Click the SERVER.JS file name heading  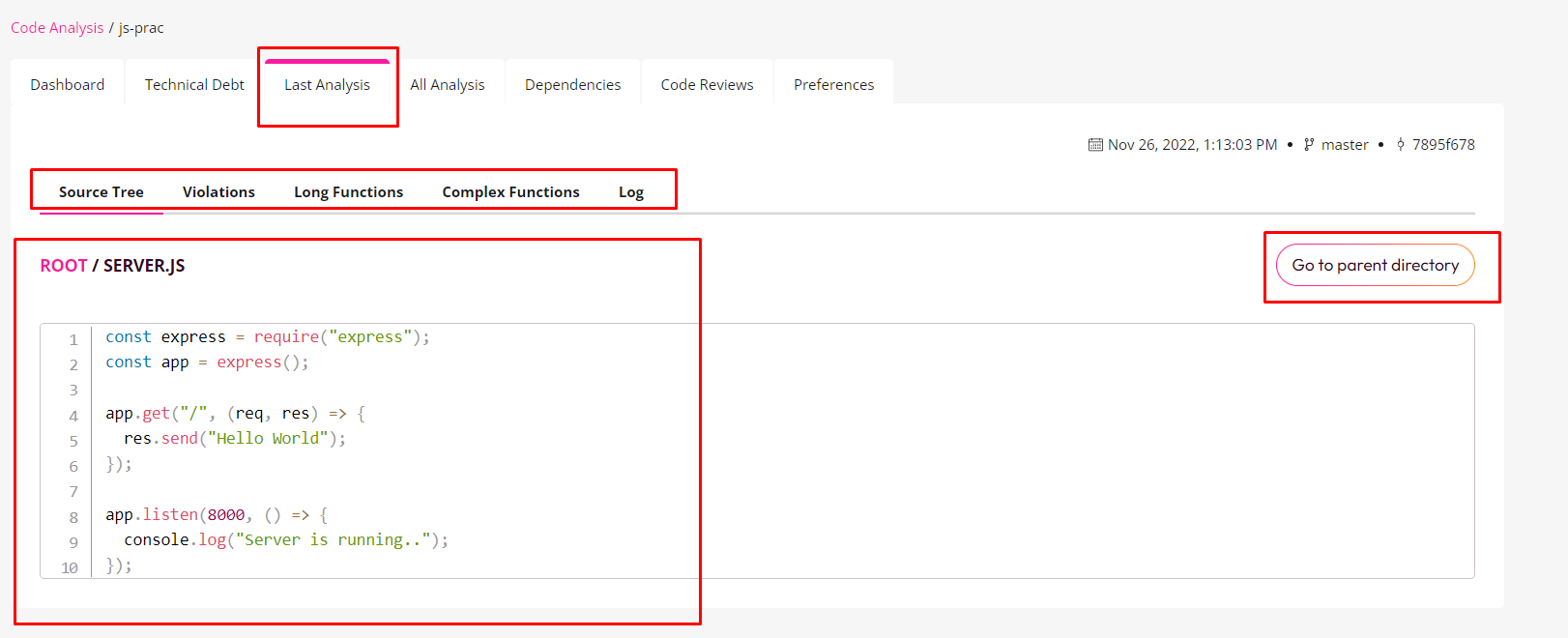click(x=144, y=266)
